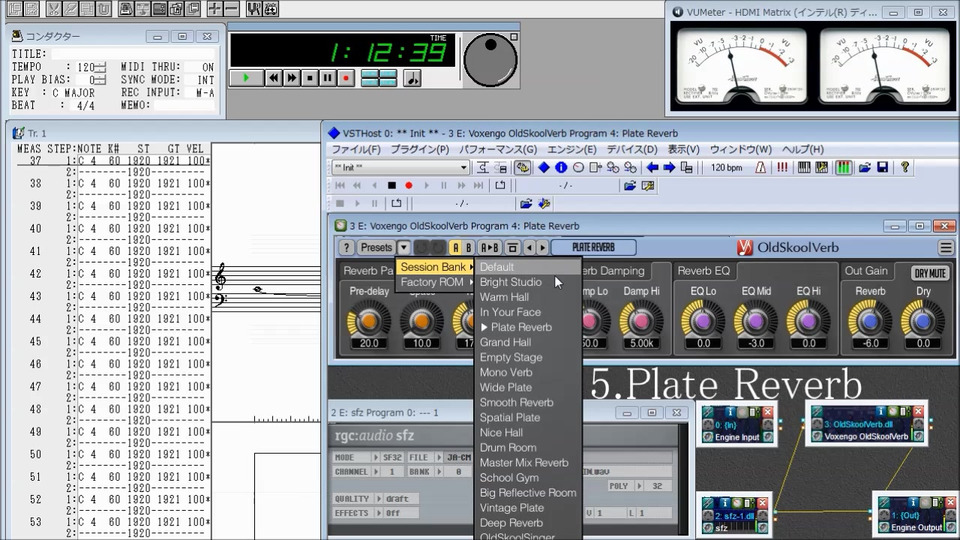Expand the Session Bank submenu
The width and height of the screenshot is (960, 540).
tap(435, 267)
